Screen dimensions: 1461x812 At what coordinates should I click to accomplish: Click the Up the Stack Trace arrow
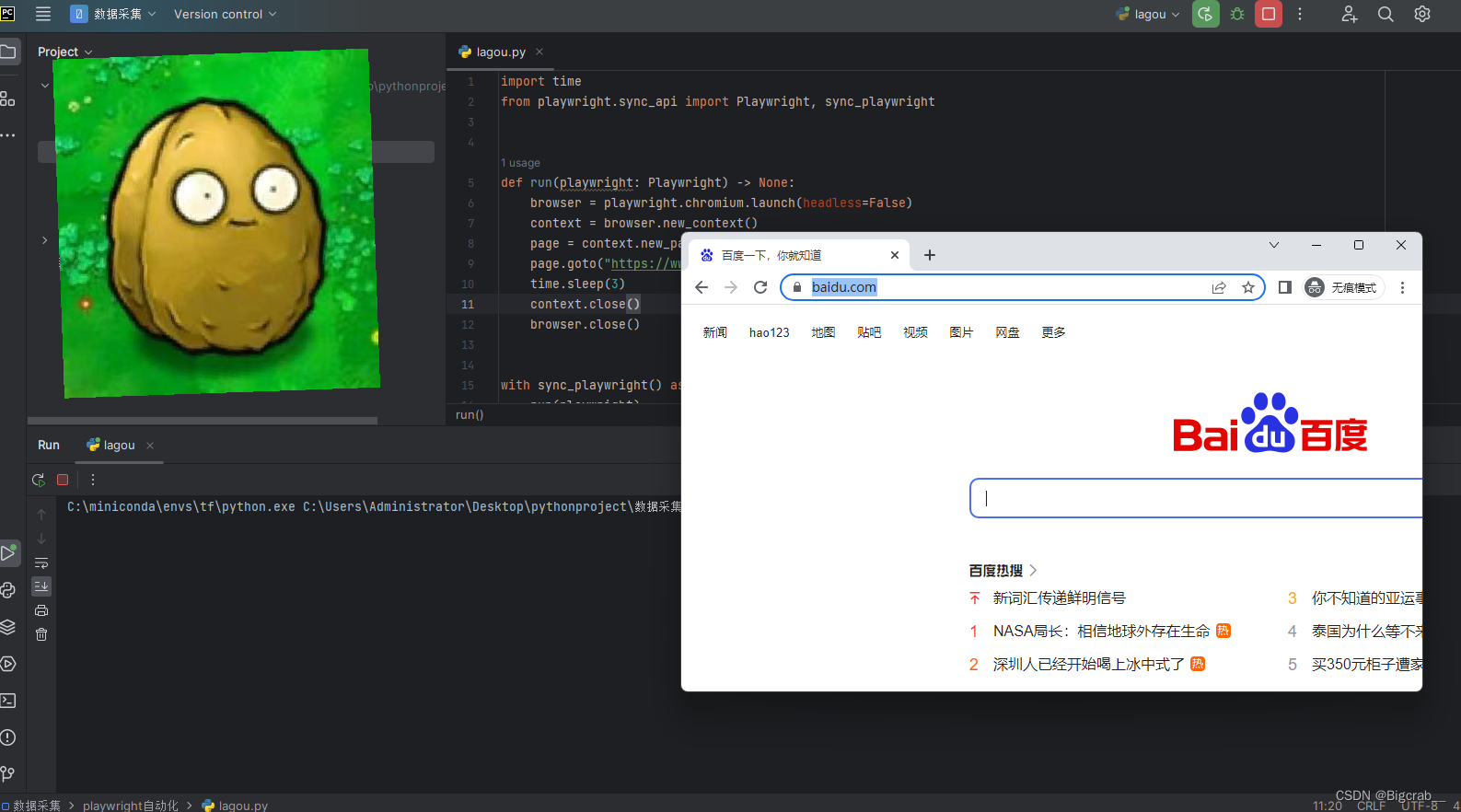pos(41,515)
